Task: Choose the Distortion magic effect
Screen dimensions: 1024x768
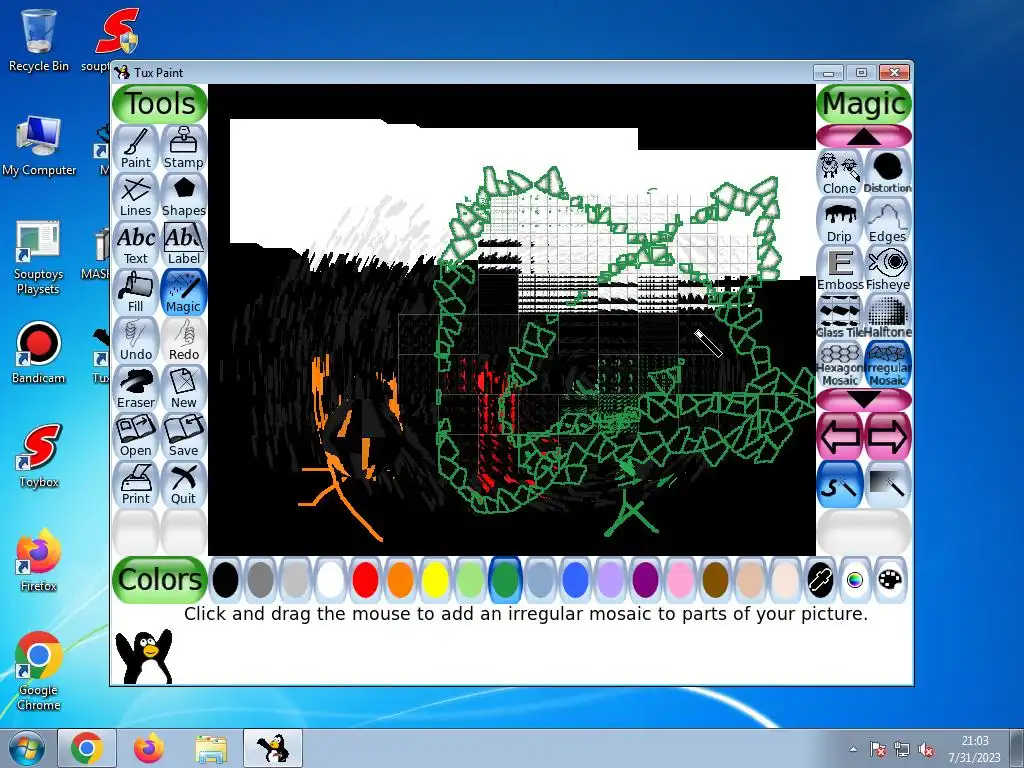Action: 888,172
